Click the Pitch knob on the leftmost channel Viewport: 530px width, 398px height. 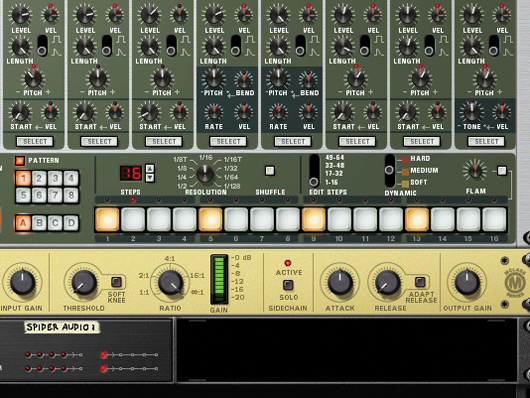tap(33, 78)
